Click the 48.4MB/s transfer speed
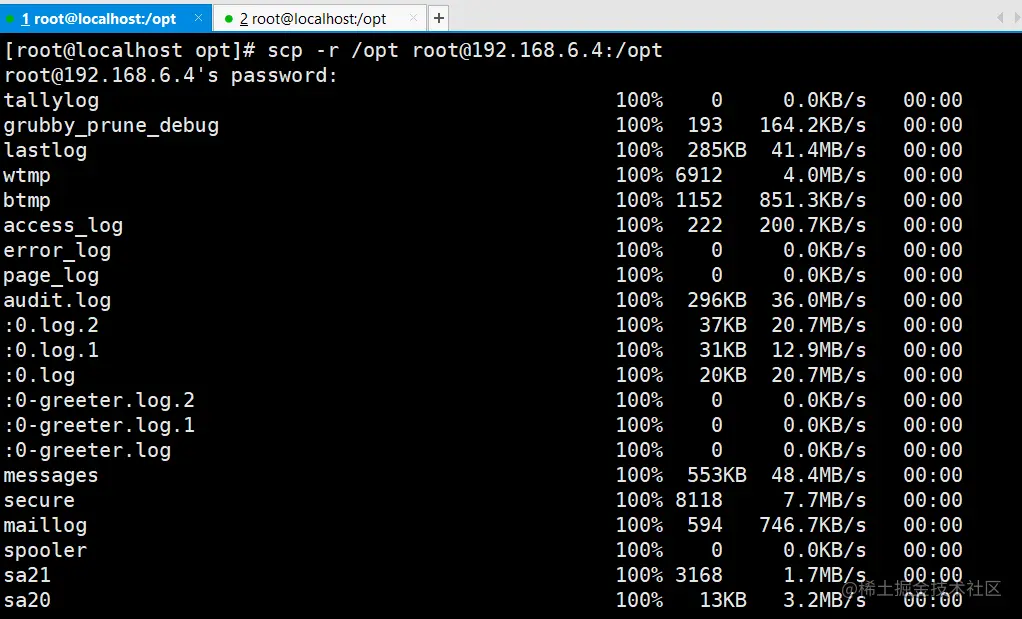 point(819,475)
